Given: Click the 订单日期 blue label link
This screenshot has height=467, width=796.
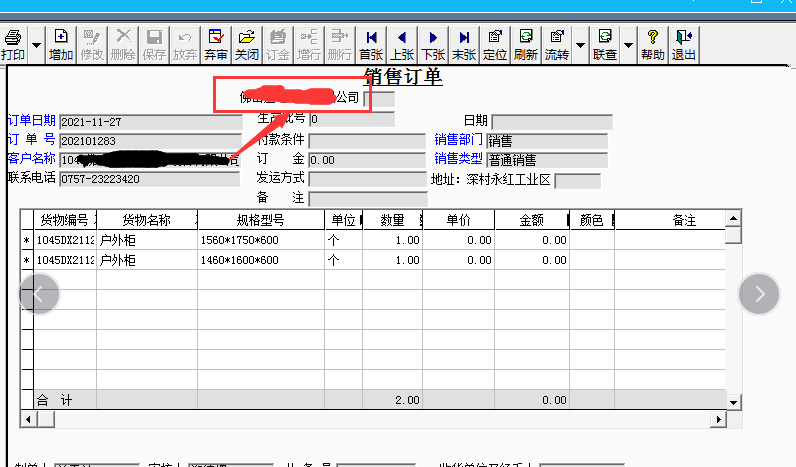Looking at the screenshot, I should point(31,120).
